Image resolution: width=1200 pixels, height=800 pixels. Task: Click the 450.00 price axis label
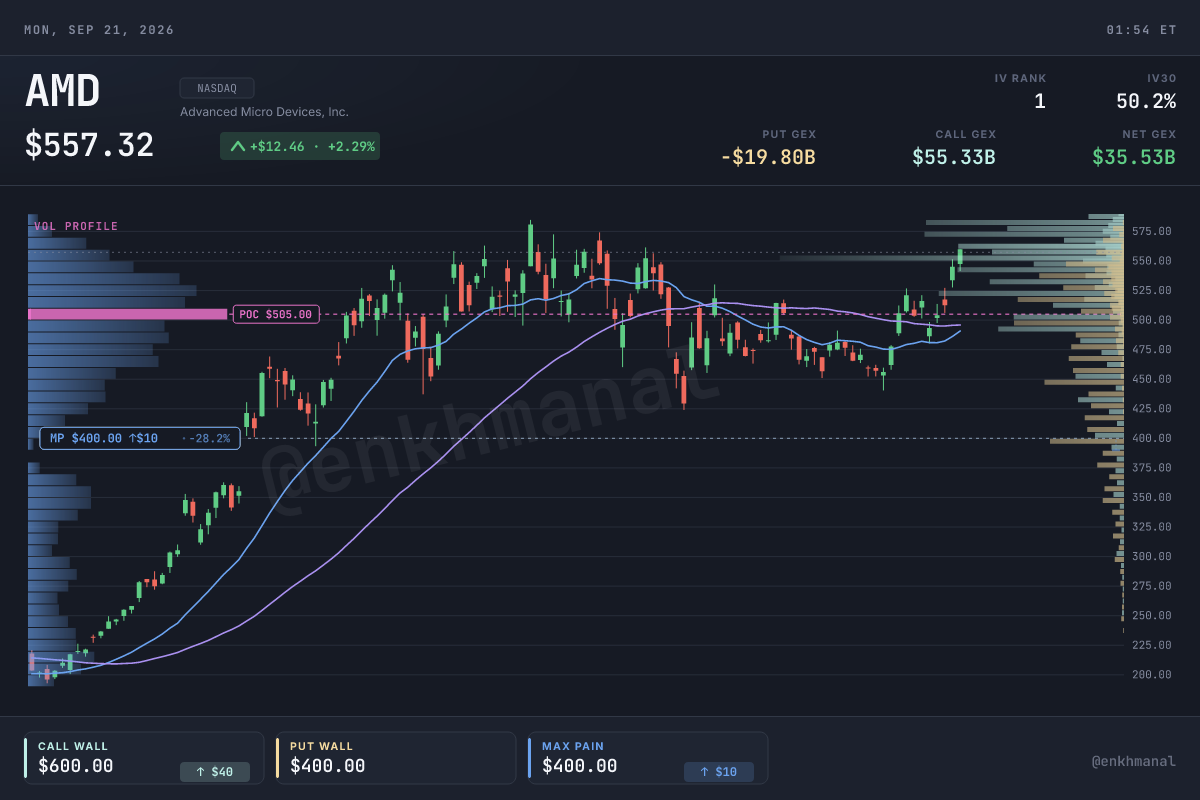[1152, 379]
